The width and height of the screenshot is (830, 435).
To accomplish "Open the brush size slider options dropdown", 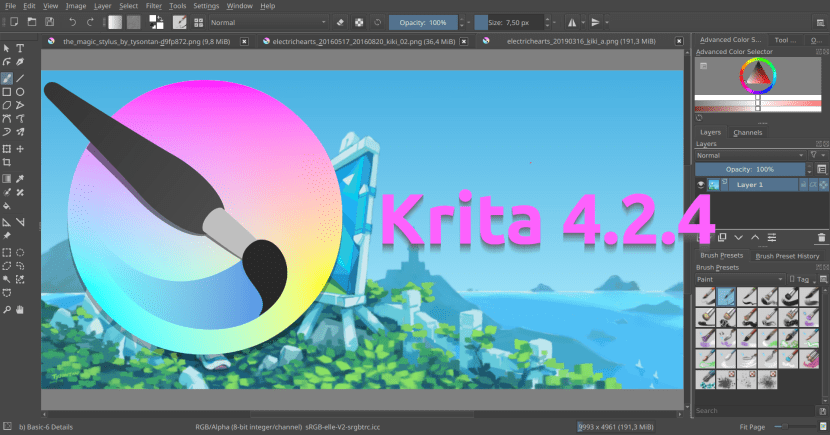I will [554, 22].
